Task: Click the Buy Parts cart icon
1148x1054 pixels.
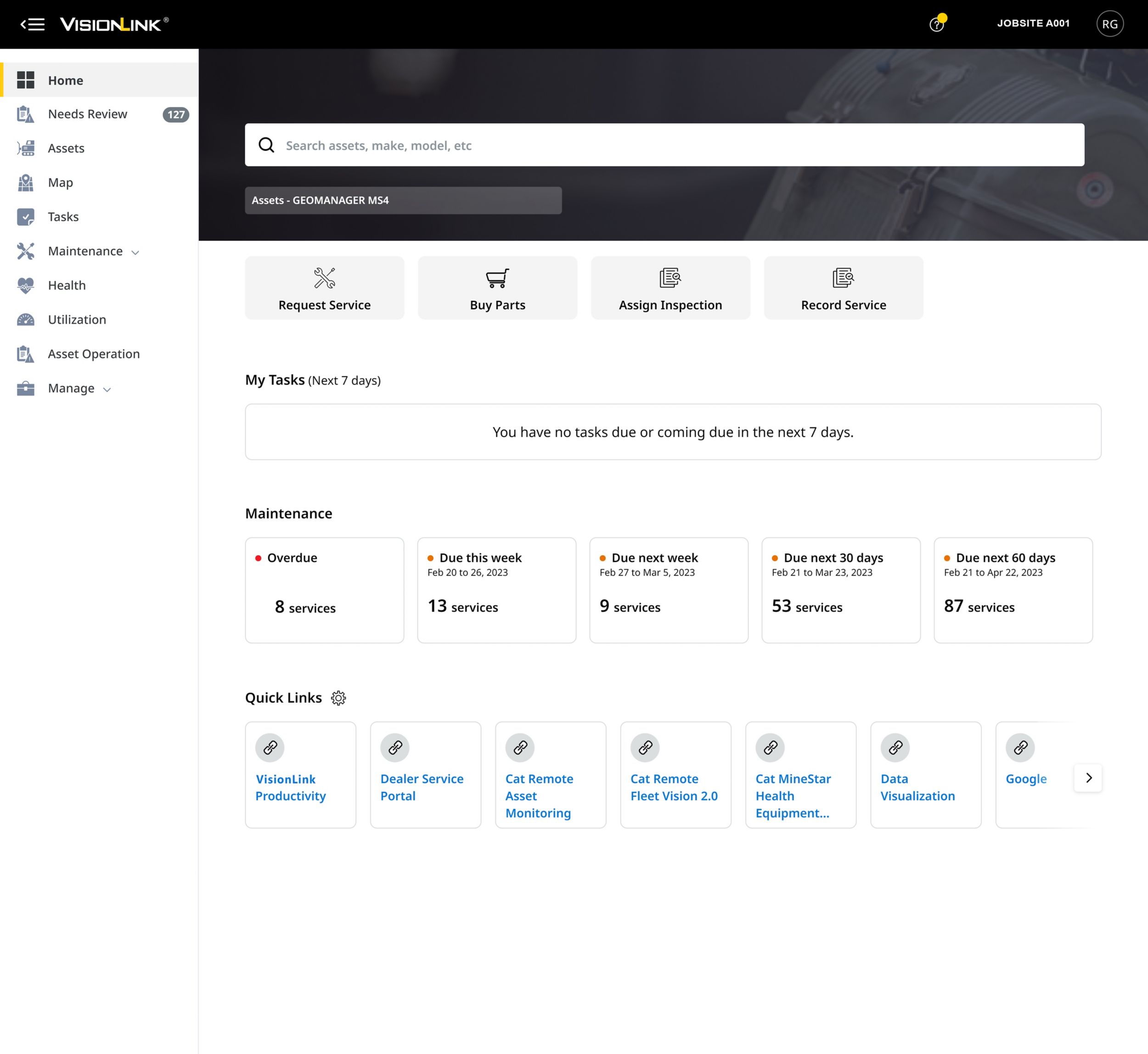Action: click(497, 278)
